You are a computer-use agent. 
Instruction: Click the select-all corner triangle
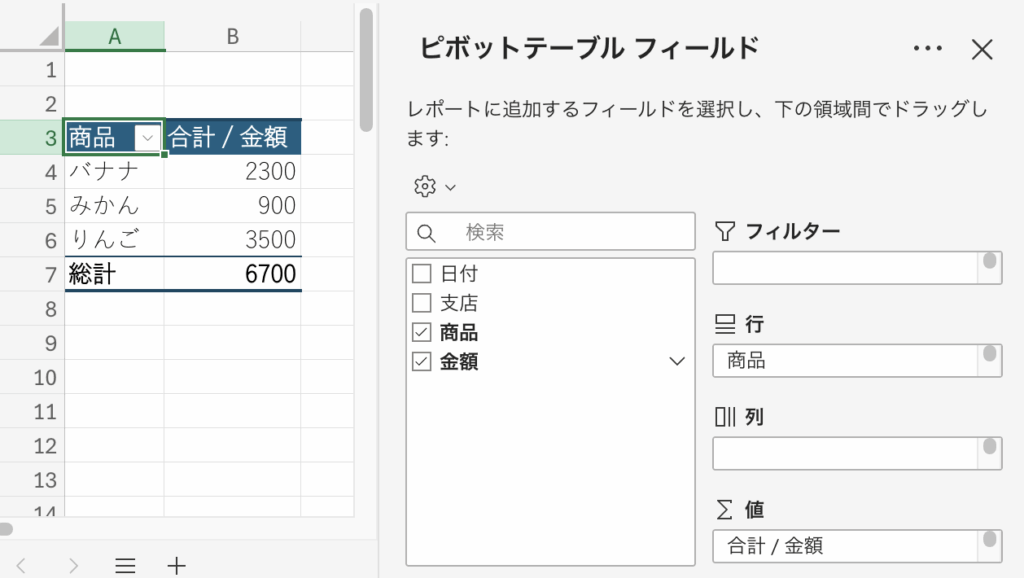[x=48, y=37]
